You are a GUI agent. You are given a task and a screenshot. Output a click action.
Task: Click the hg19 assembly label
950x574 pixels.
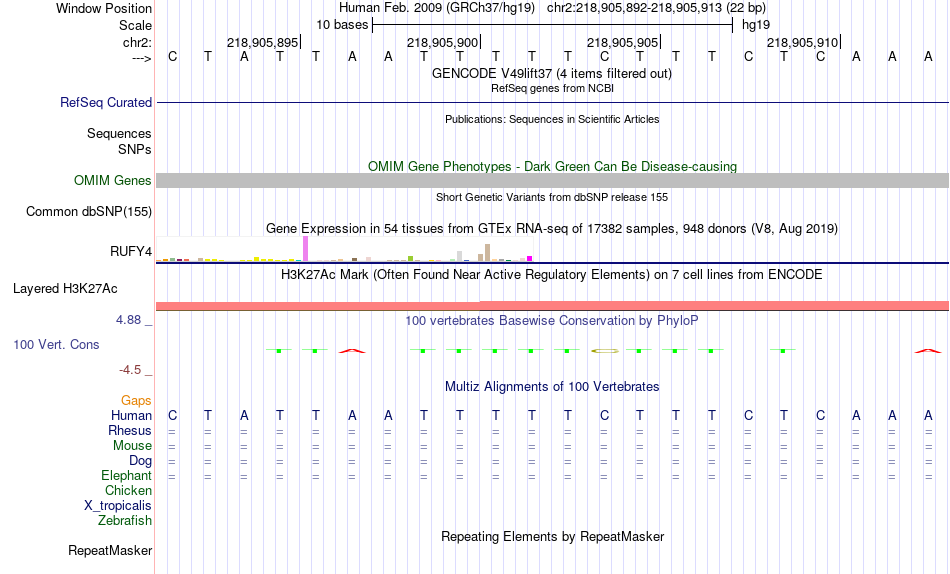point(756,25)
